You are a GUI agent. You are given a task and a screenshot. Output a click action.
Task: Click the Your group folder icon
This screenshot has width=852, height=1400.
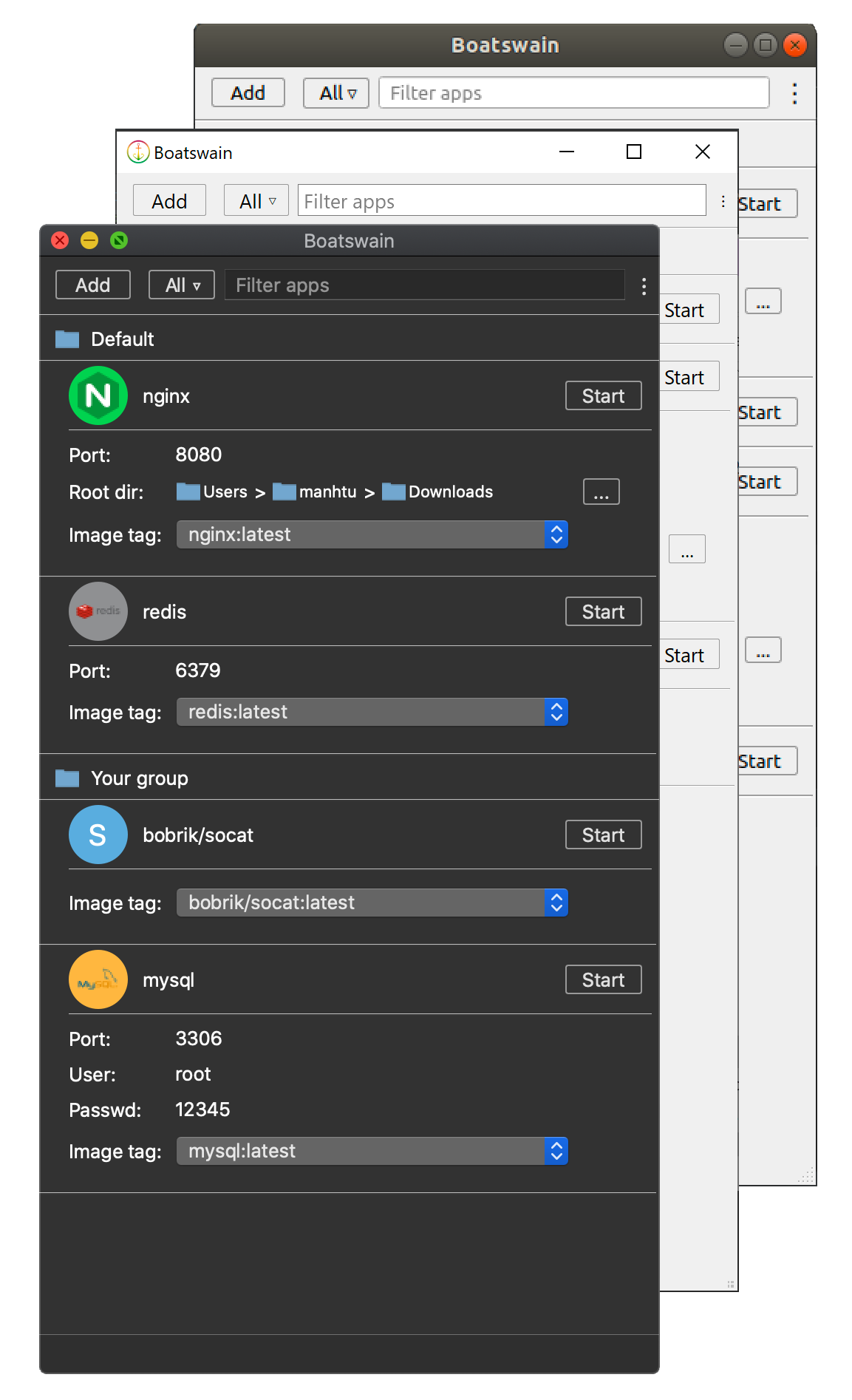pyautogui.click(x=67, y=778)
